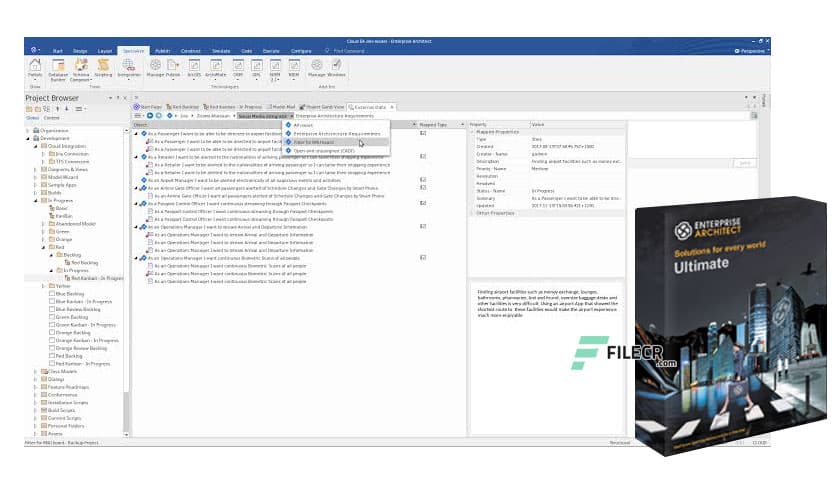Image resolution: width=836 pixels, height=484 pixels.
Task: Open the Social Media Integration breadcrumb dropdown
Action: [x=292, y=116]
